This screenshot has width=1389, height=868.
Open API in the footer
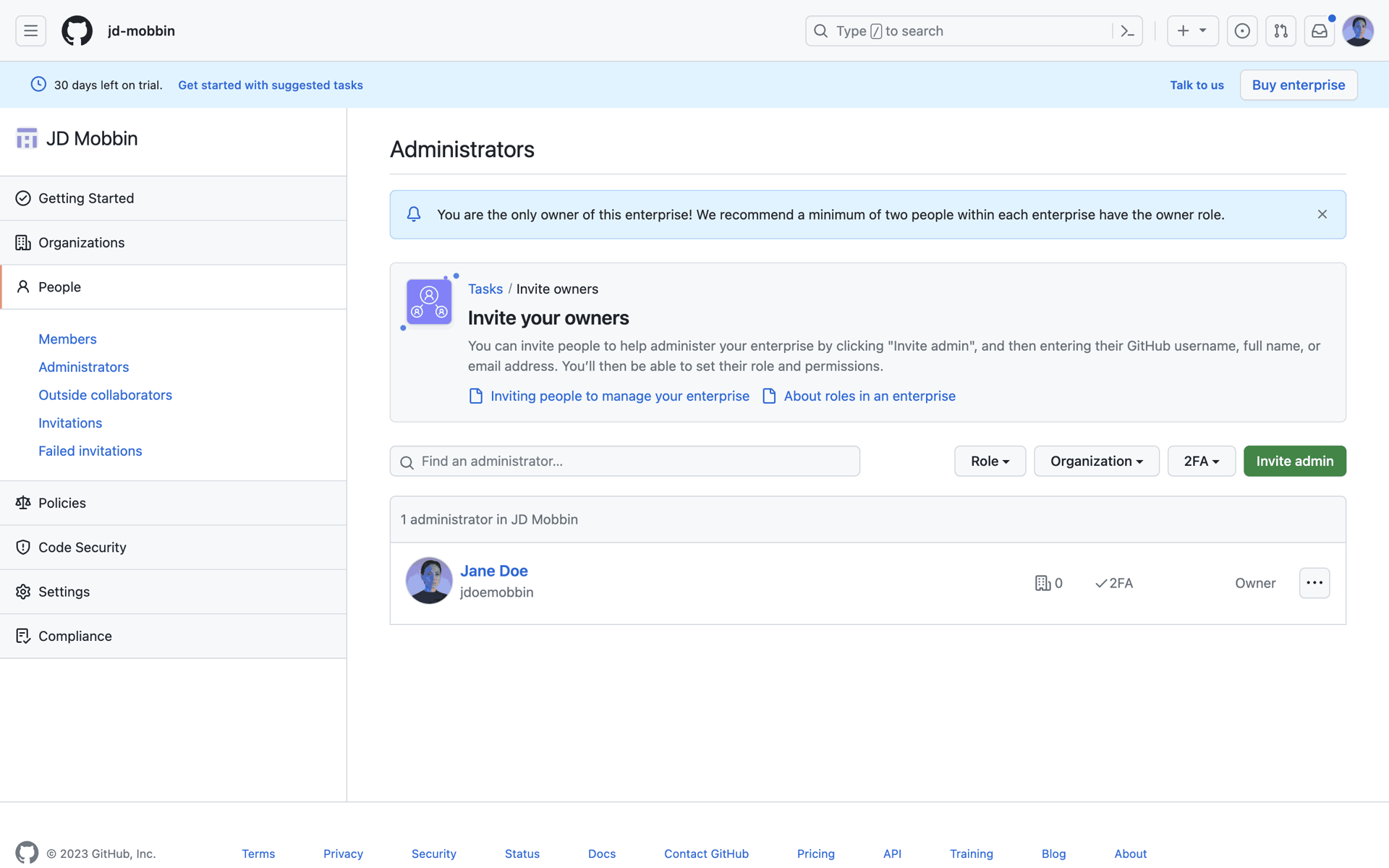[x=892, y=854]
